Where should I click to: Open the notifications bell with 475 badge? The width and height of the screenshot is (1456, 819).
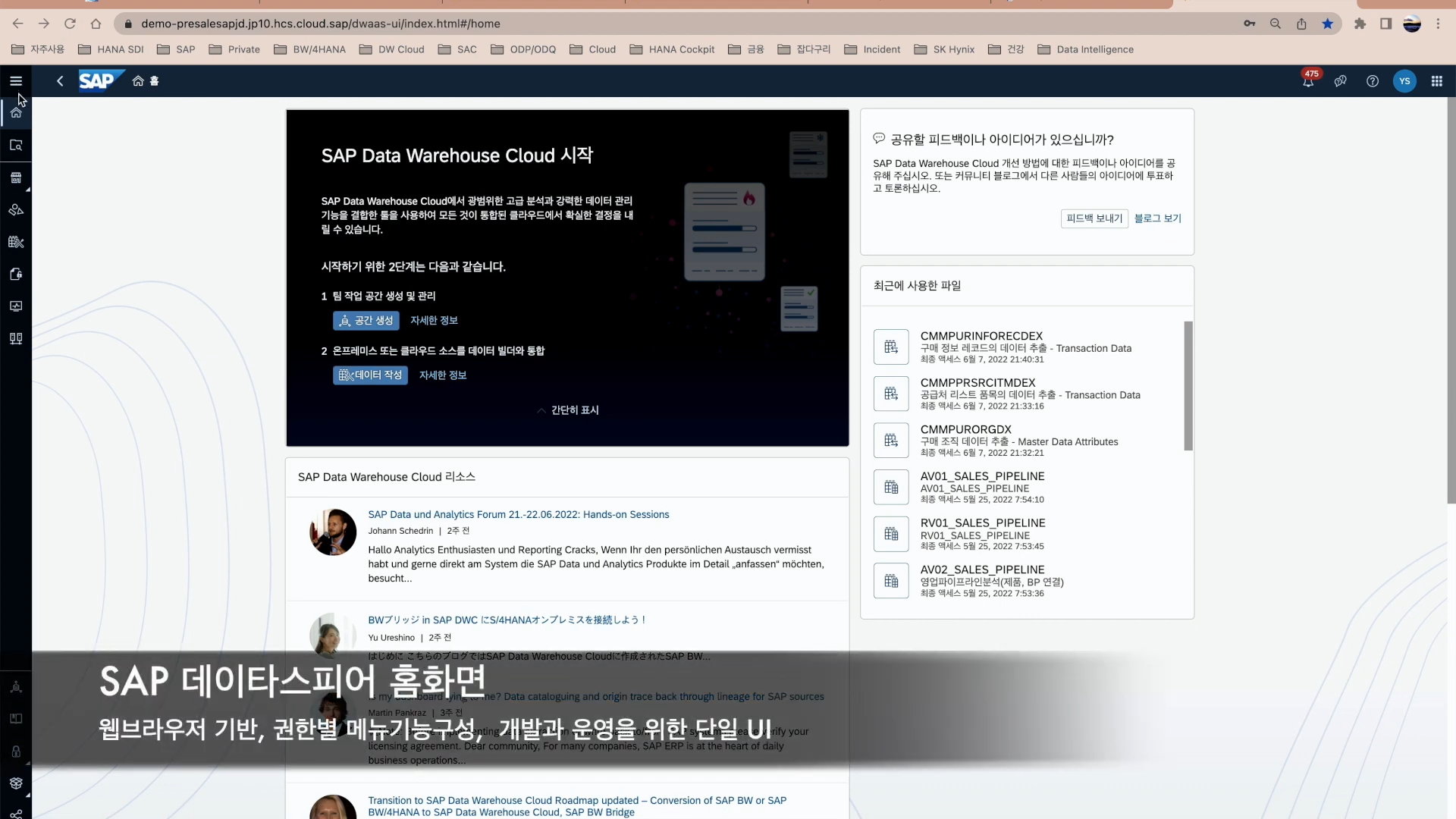point(1308,80)
